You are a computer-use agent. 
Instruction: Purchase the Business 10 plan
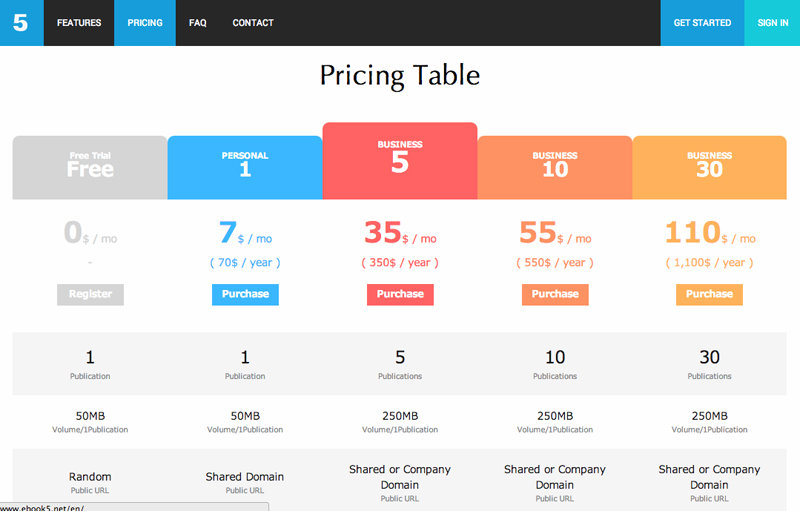click(x=555, y=294)
